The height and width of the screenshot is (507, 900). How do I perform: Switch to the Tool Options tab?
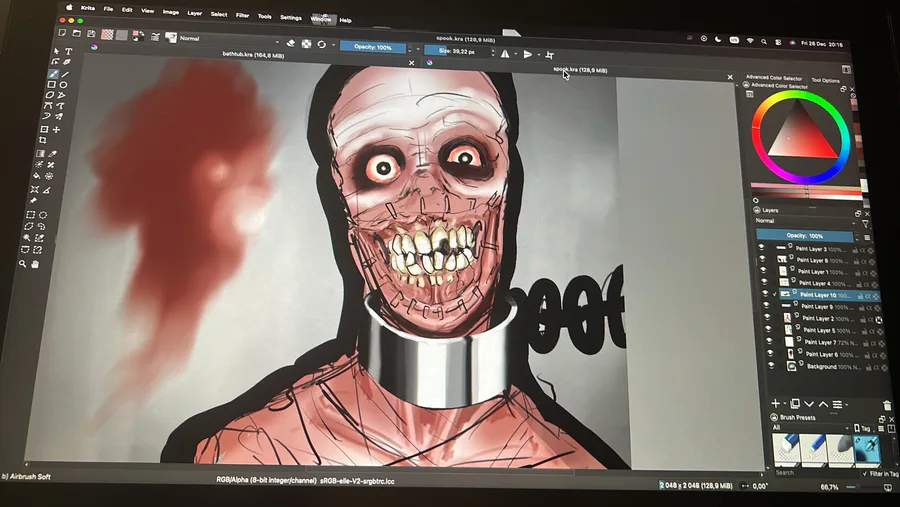pos(825,80)
